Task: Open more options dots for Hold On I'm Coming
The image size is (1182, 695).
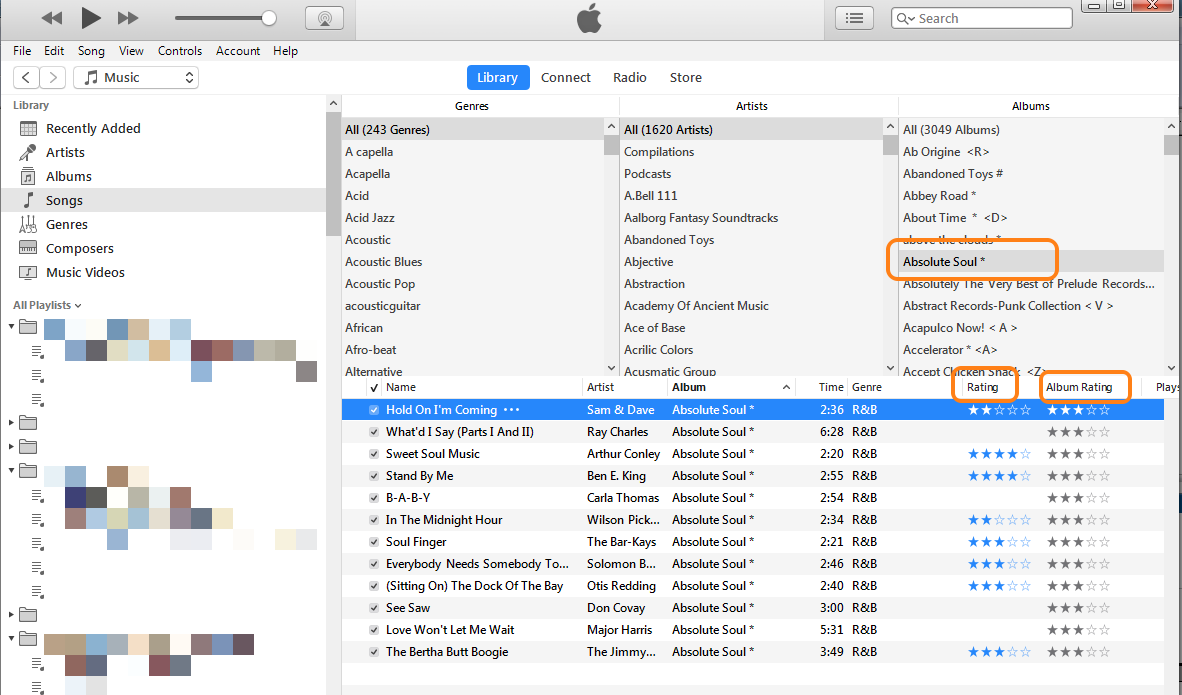Action: (x=511, y=410)
